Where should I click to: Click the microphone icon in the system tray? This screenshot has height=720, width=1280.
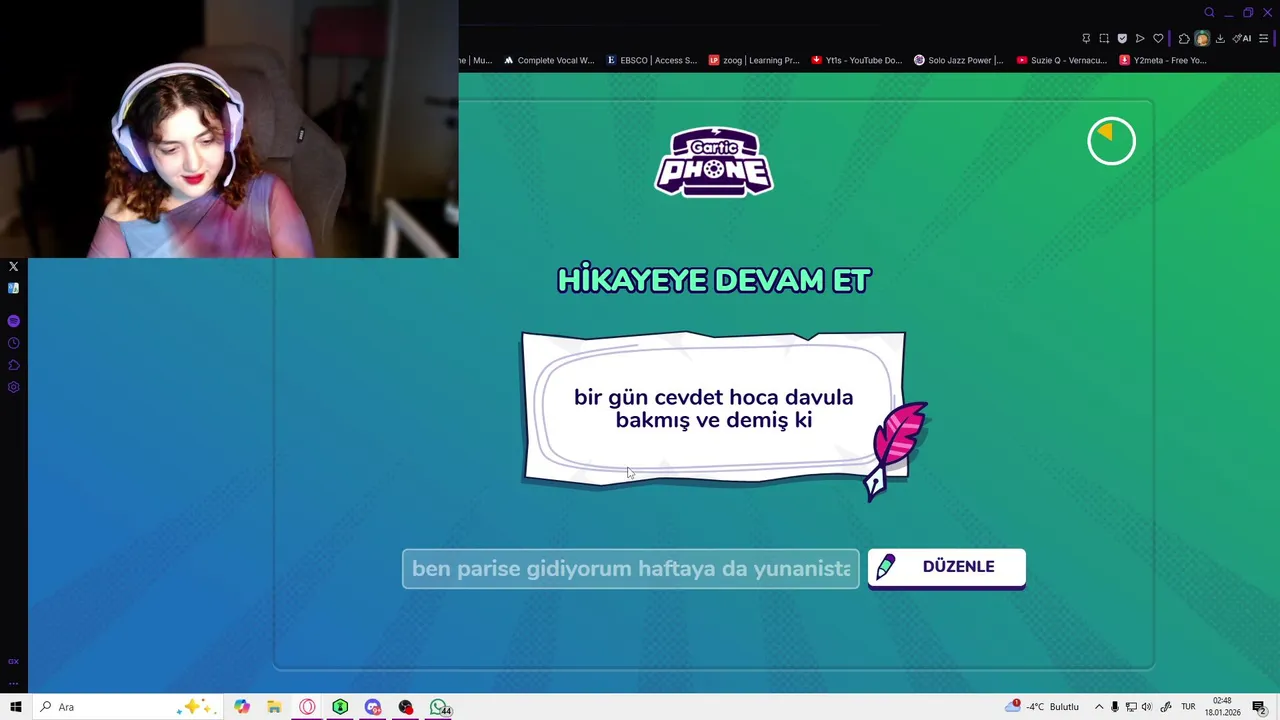1115,707
